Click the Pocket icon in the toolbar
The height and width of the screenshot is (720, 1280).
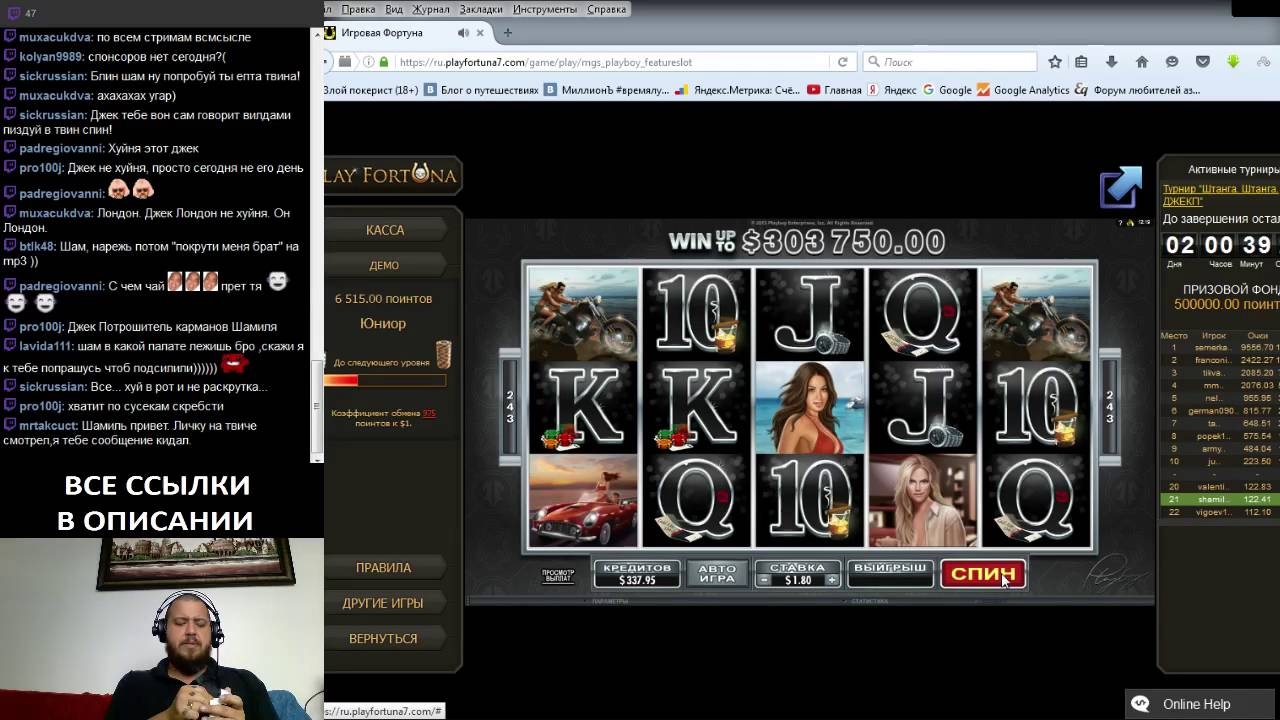(1202, 62)
